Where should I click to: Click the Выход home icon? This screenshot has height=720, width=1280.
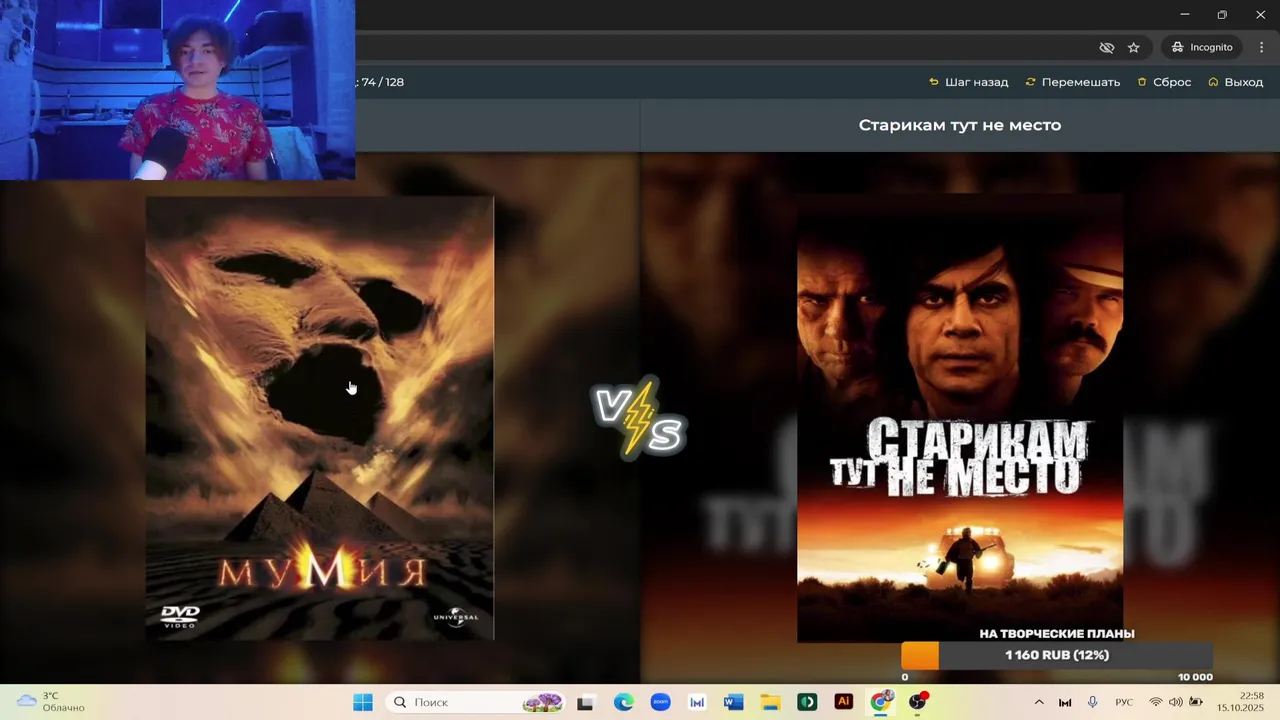coord(1213,82)
